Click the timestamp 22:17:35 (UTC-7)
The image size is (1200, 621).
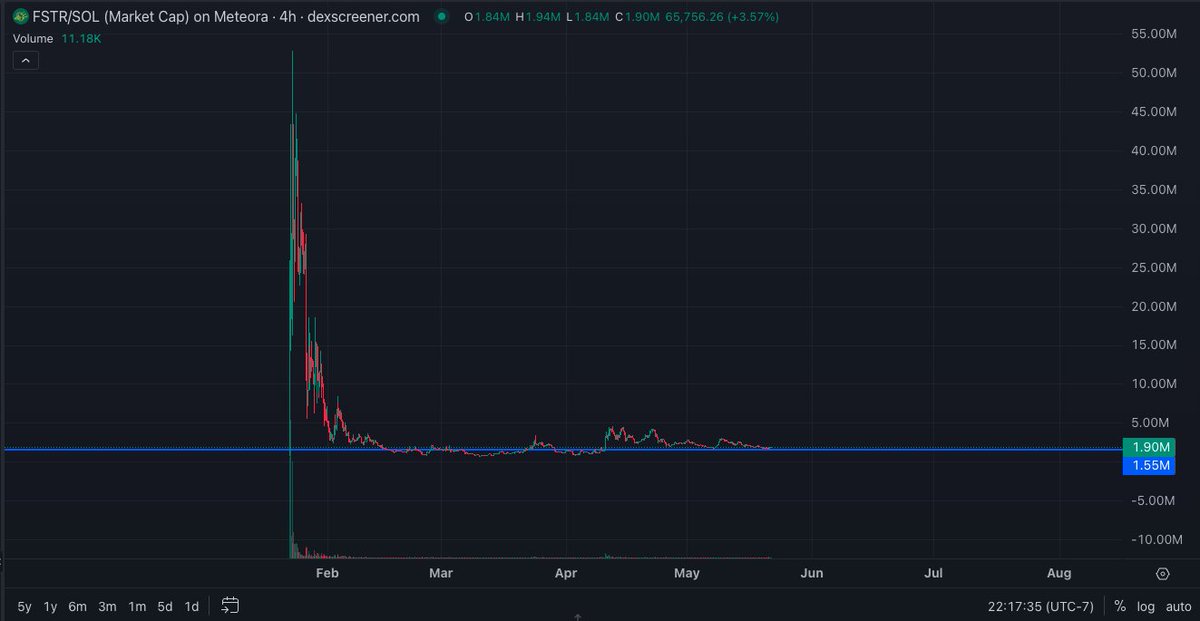click(x=1040, y=605)
